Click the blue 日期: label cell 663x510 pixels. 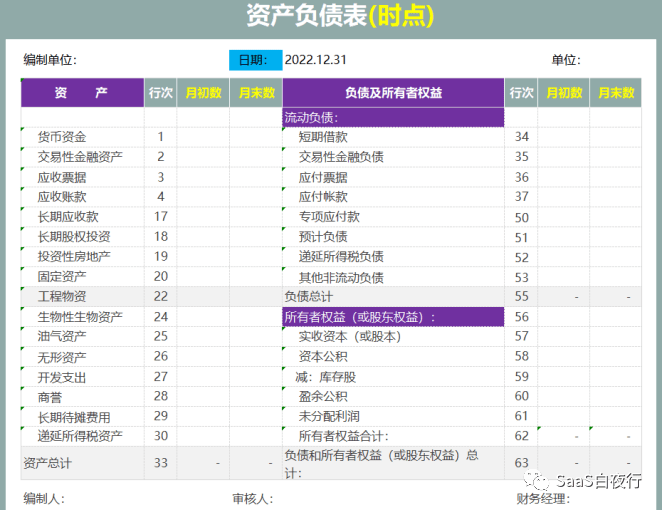[255, 60]
